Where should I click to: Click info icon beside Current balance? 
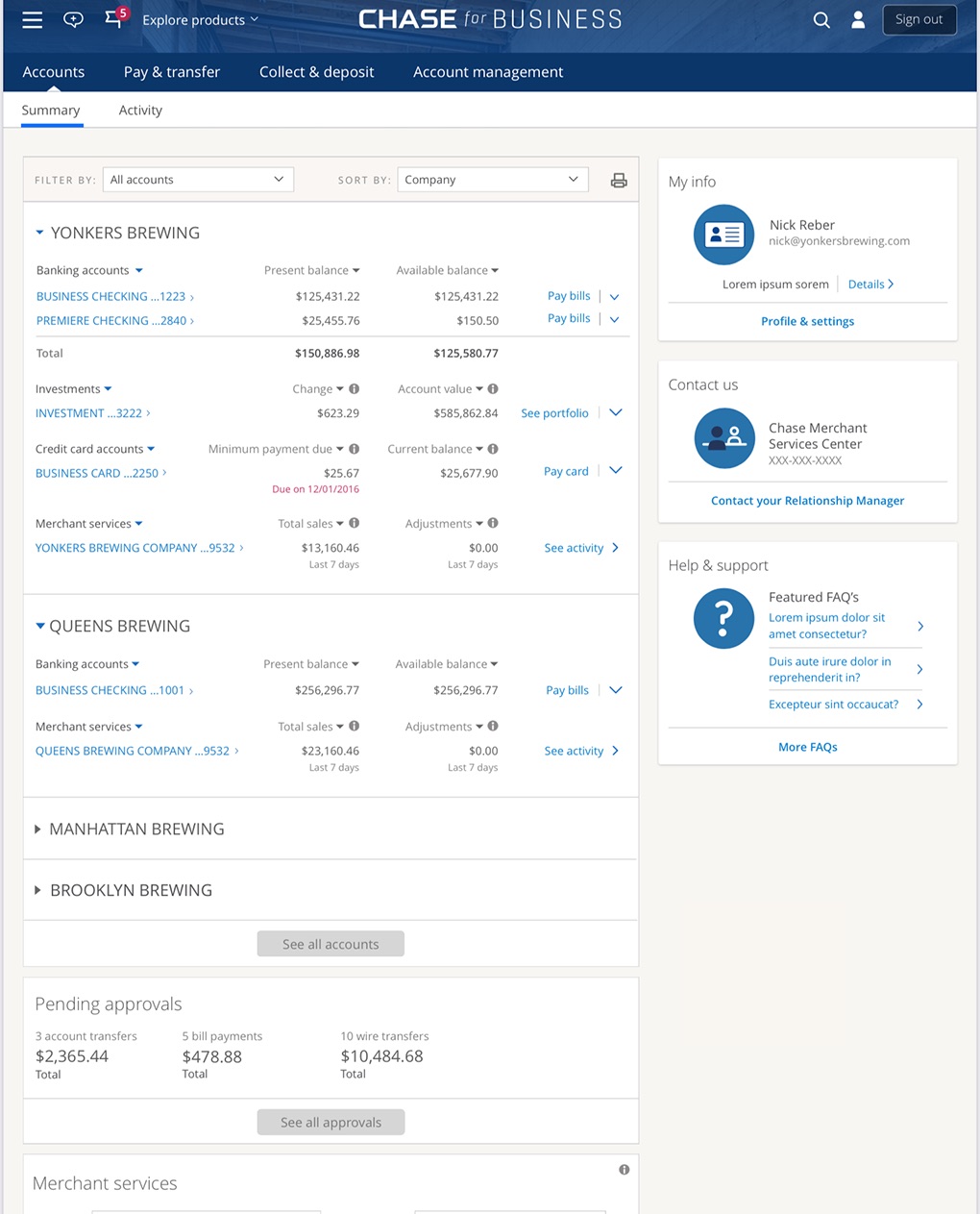coord(493,449)
